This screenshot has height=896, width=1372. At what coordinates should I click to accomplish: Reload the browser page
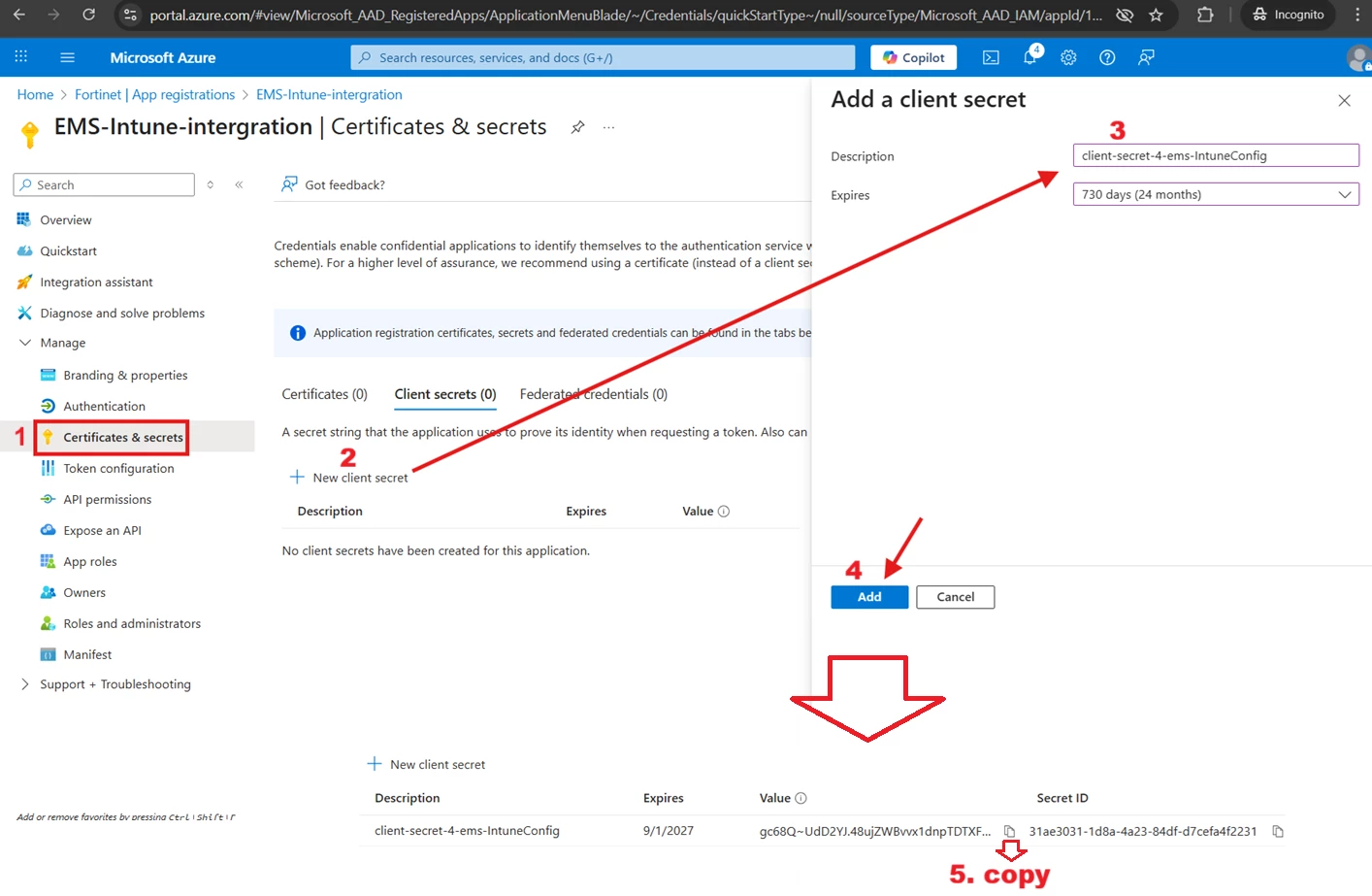pyautogui.click(x=88, y=15)
